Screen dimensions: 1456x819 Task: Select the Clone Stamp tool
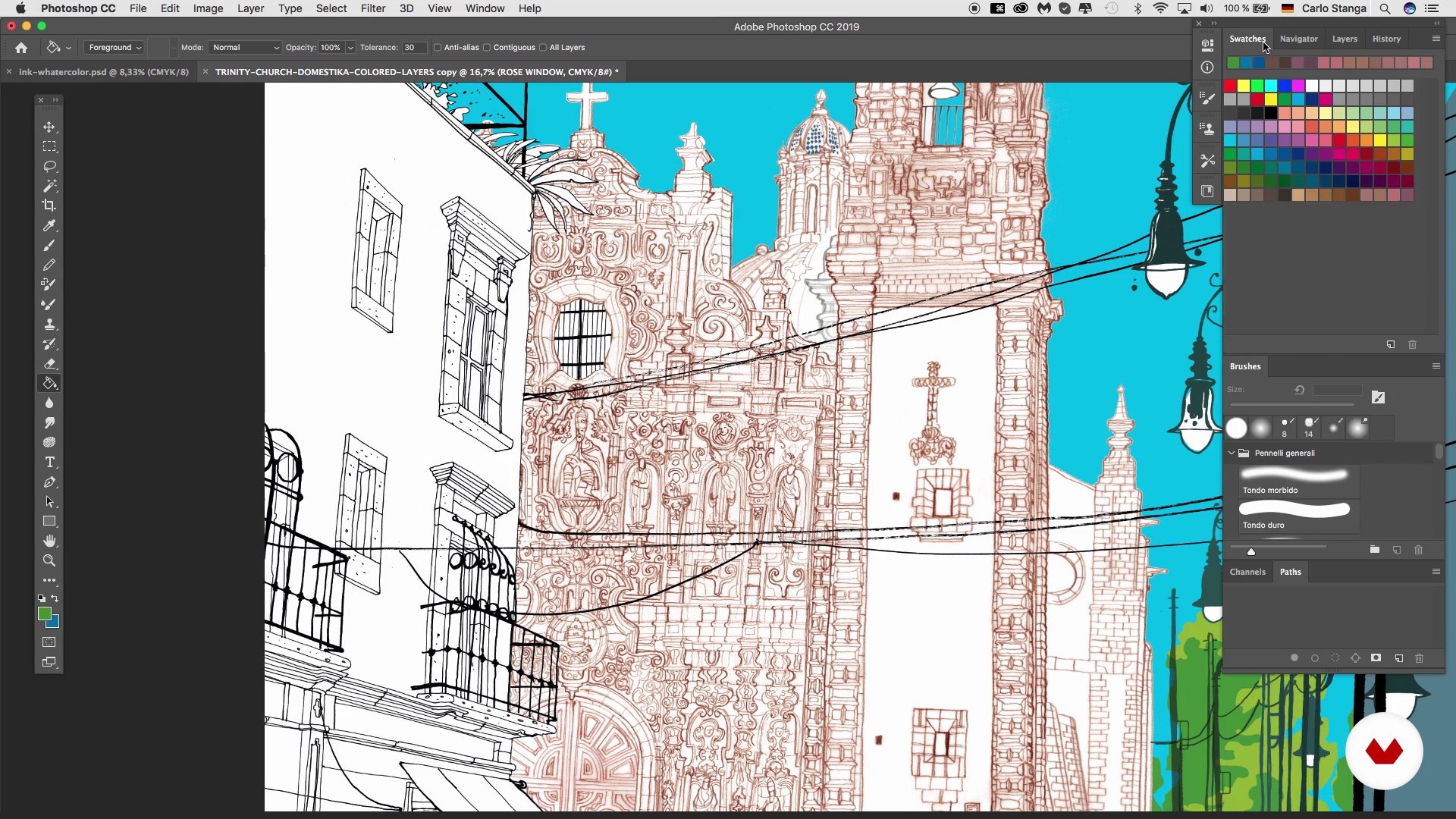(49, 324)
